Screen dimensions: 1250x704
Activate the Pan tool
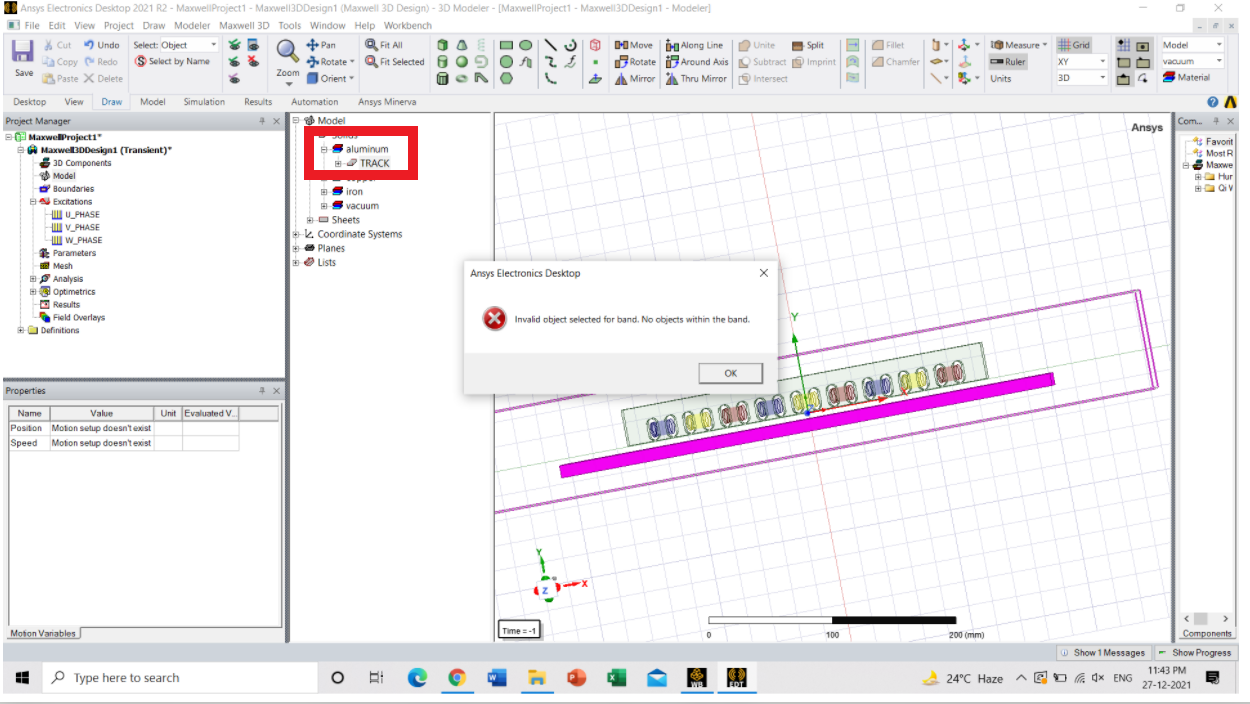pos(321,45)
